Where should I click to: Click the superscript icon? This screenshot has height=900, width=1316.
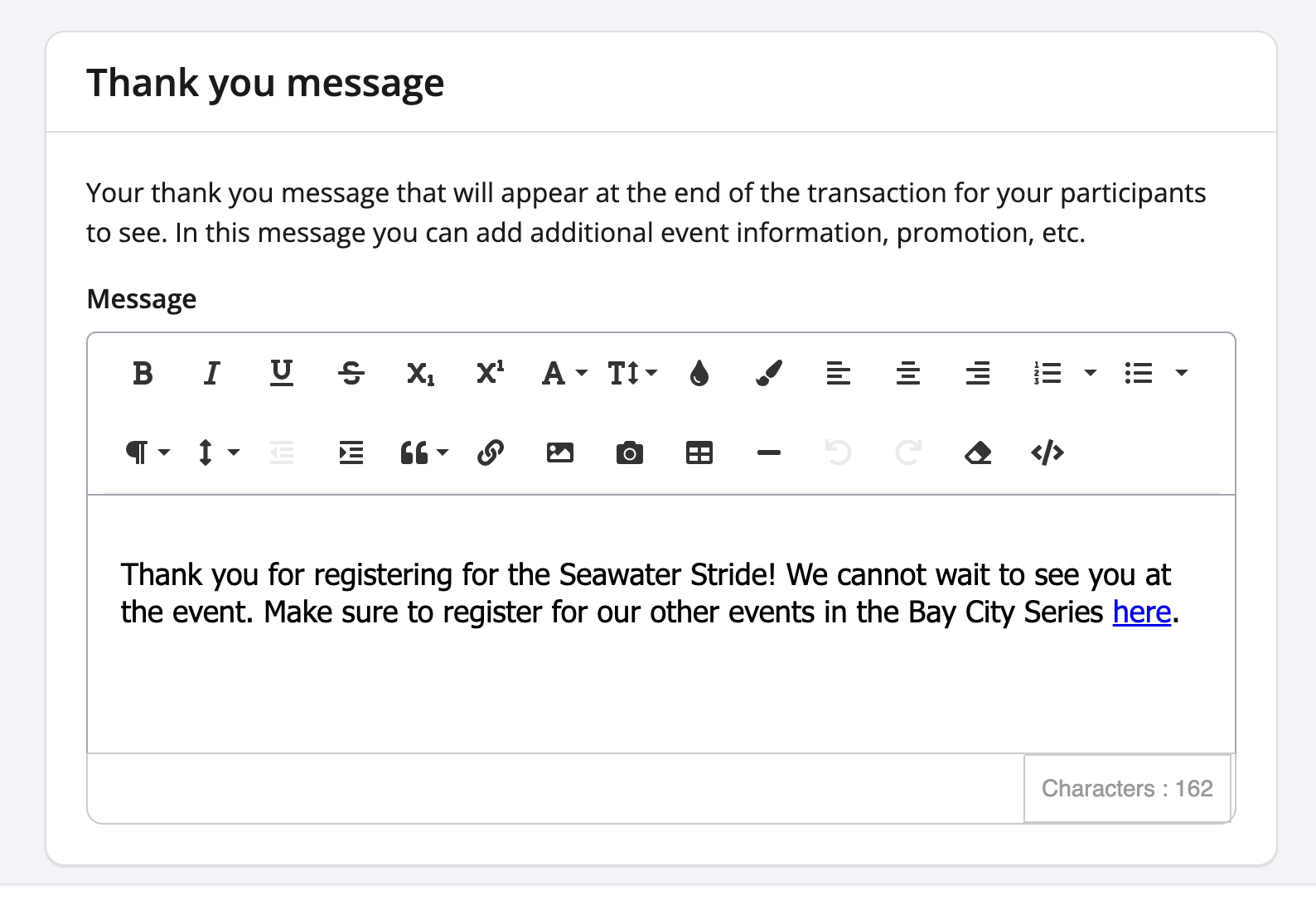[x=491, y=374]
